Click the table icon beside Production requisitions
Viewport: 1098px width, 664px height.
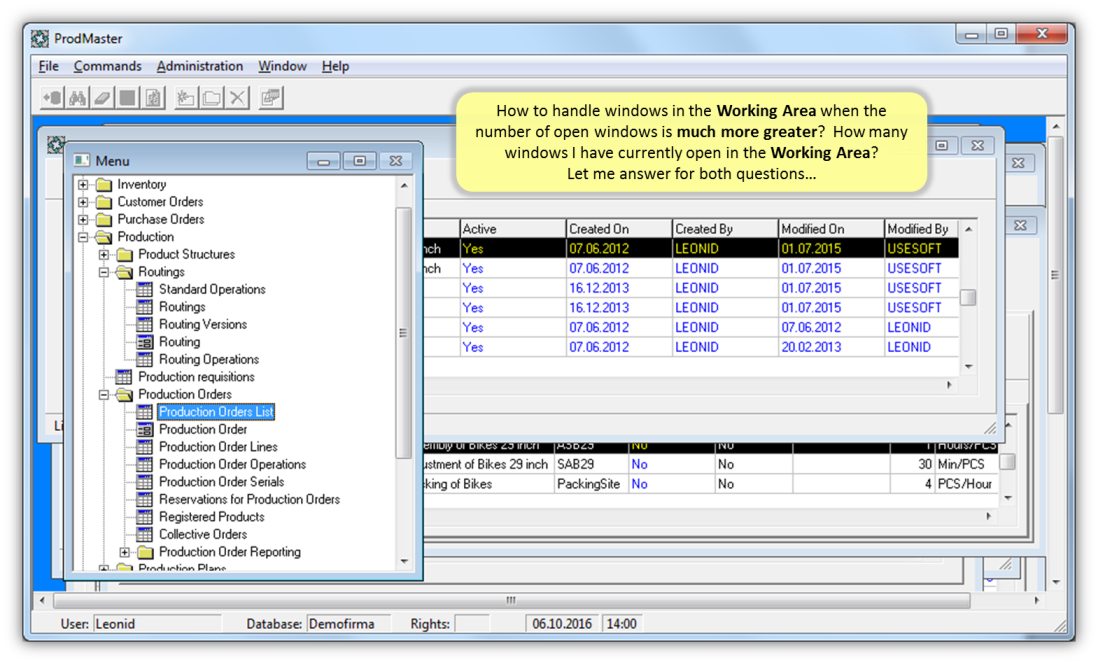(124, 377)
